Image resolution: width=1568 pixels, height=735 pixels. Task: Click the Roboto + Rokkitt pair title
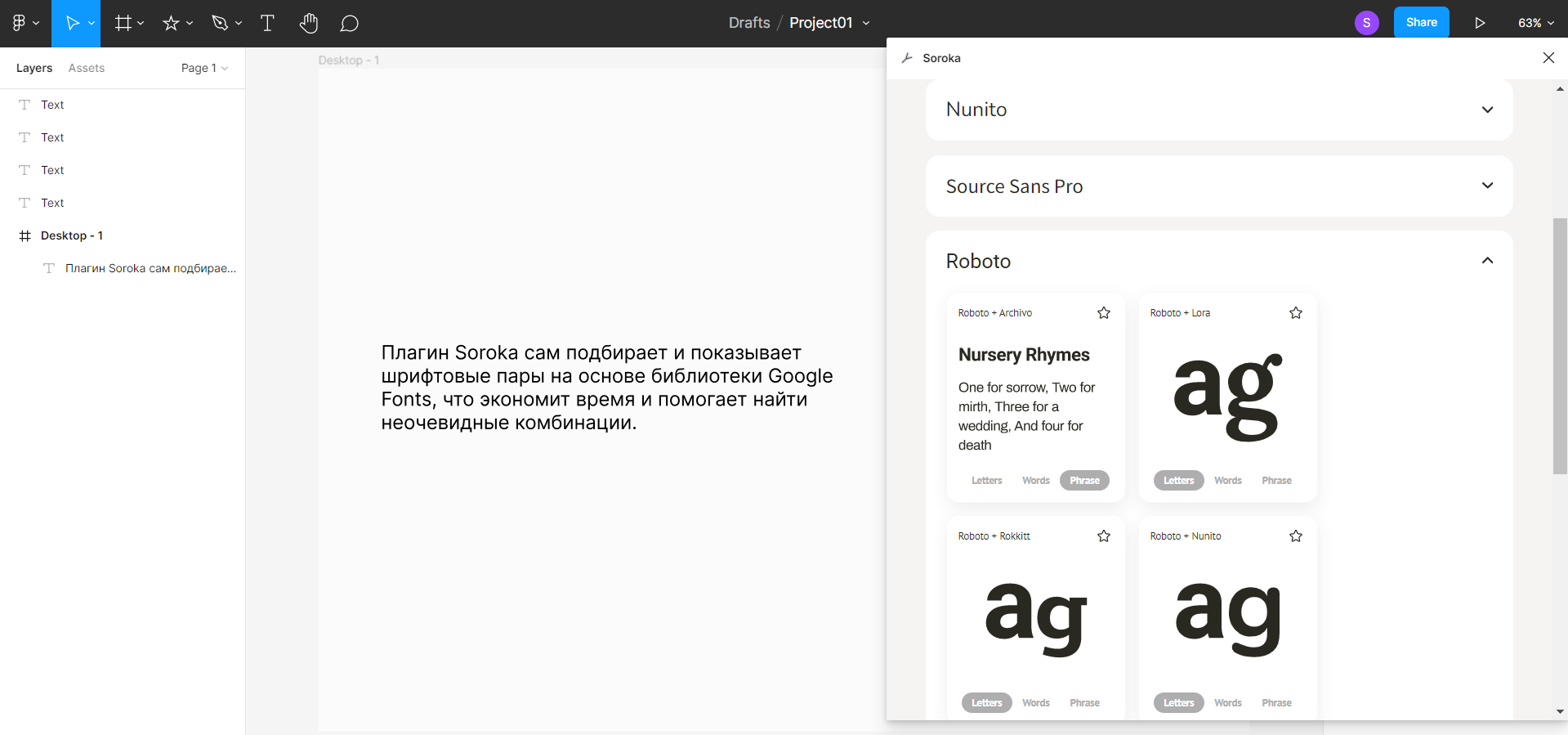[994, 536]
